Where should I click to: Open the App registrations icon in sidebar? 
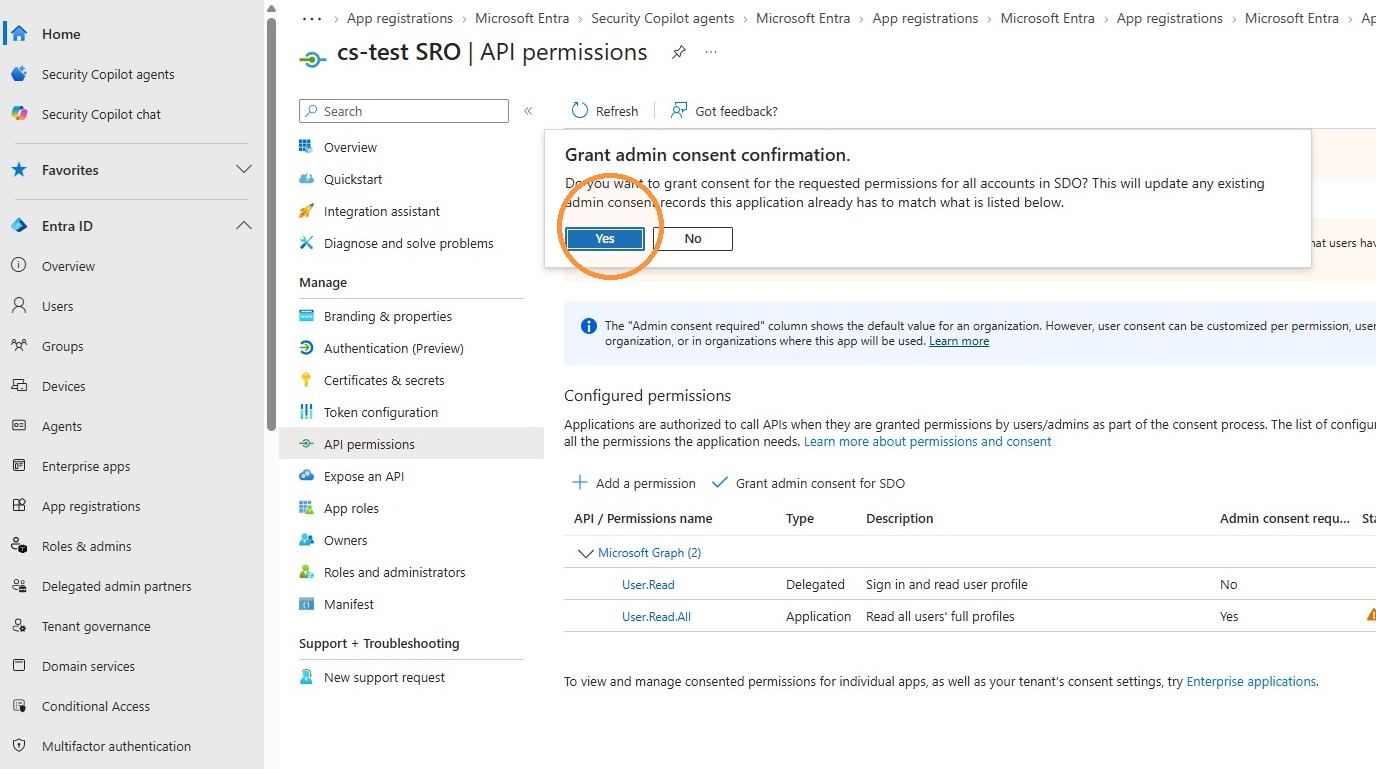[19, 506]
